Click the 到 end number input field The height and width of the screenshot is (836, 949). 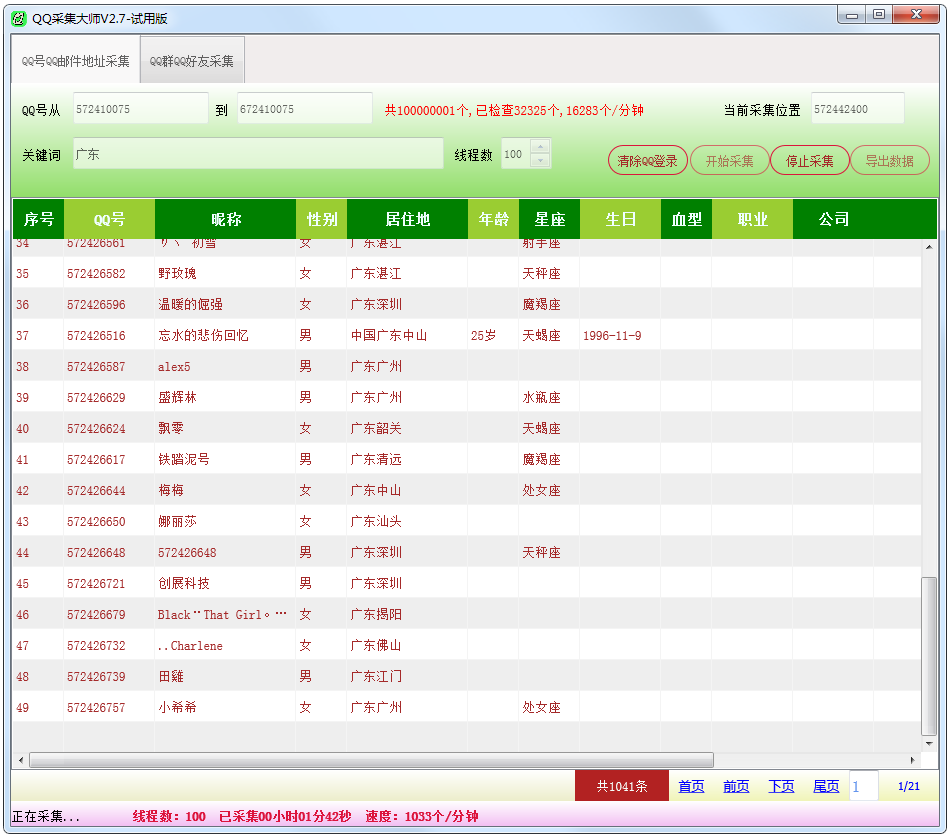tap(304, 109)
